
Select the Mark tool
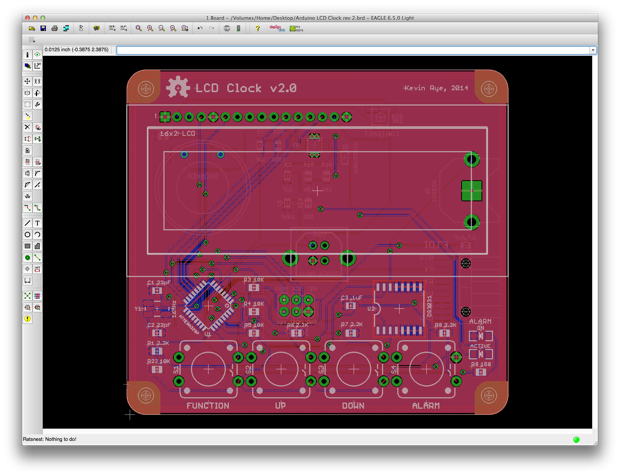(x=37, y=66)
